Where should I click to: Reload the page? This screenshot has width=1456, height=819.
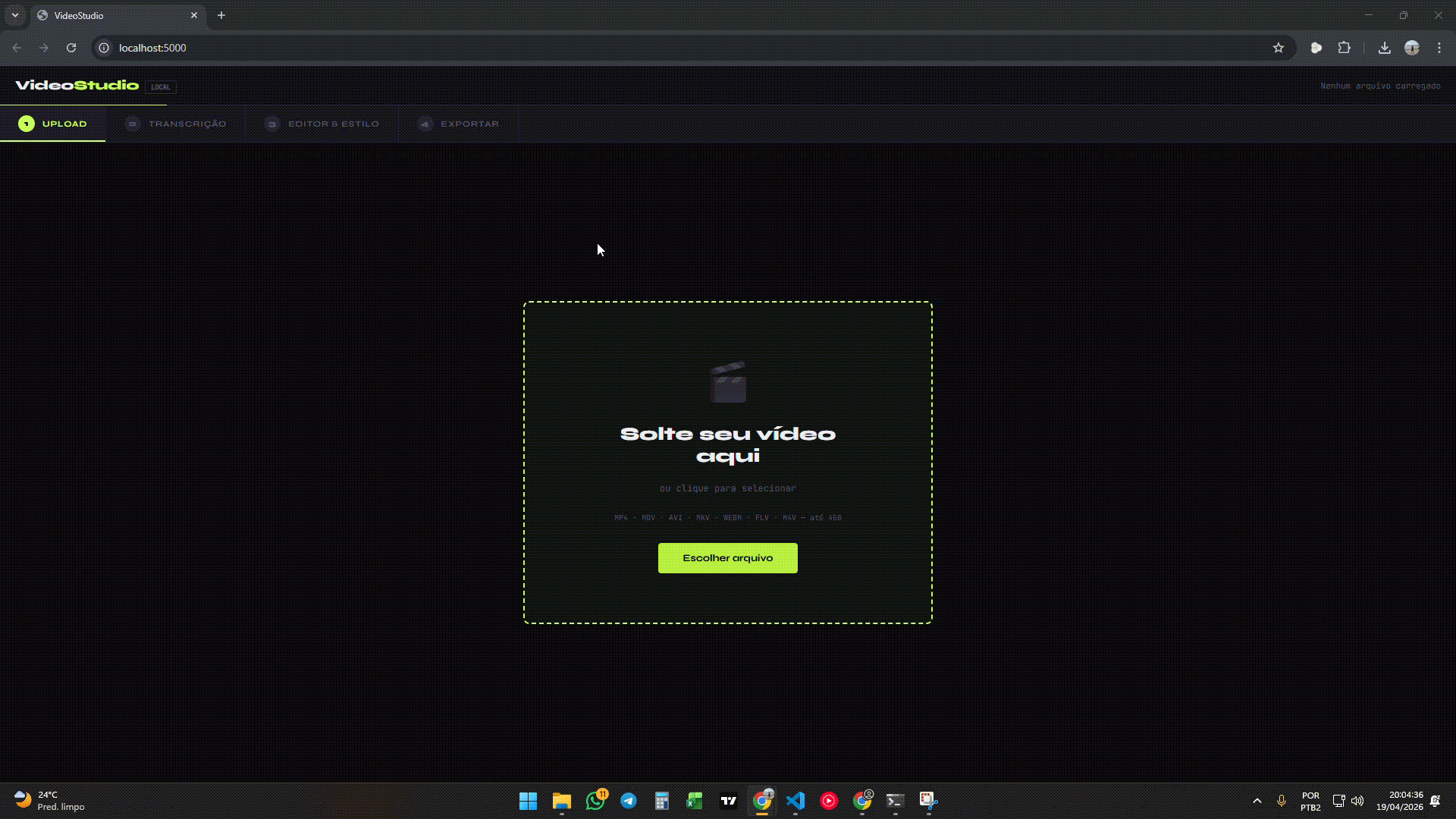pyautogui.click(x=71, y=48)
